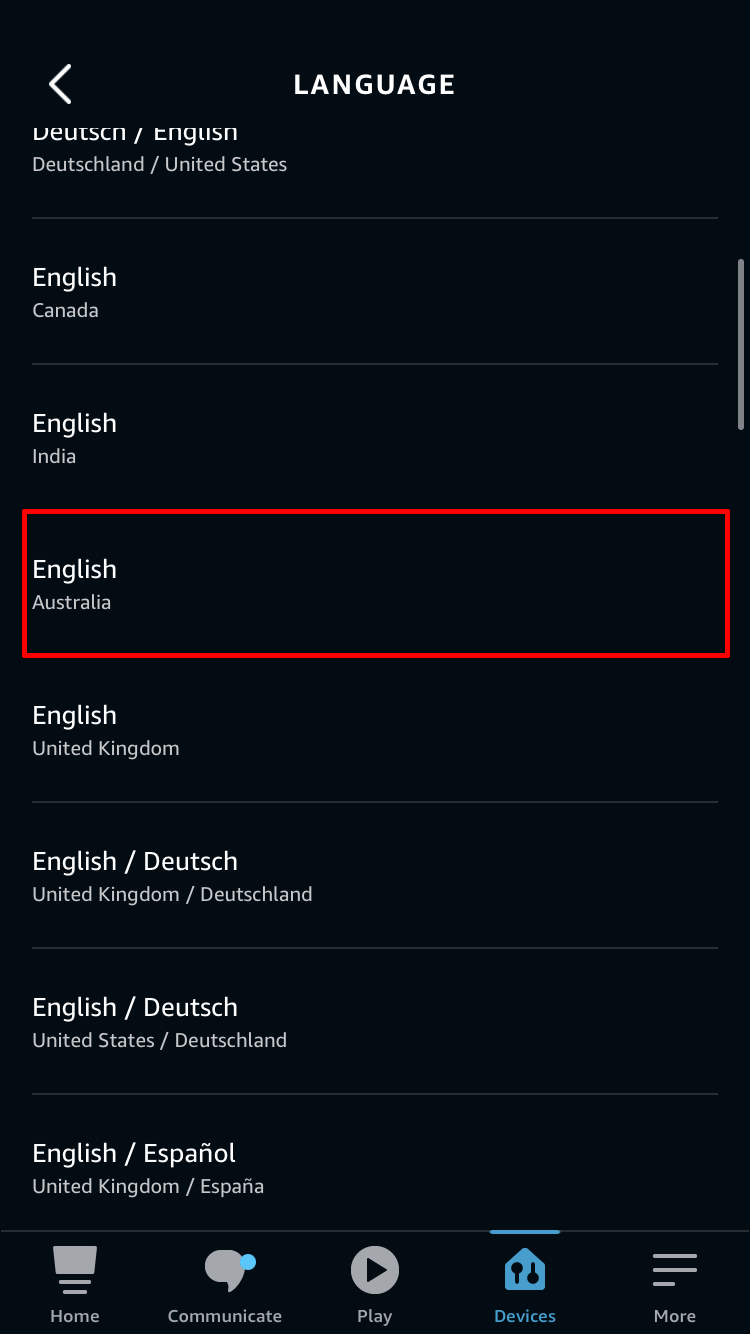The width and height of the screenshot is (750, 1334).
Task: Open the Home tab icon
Action: 75,1269
